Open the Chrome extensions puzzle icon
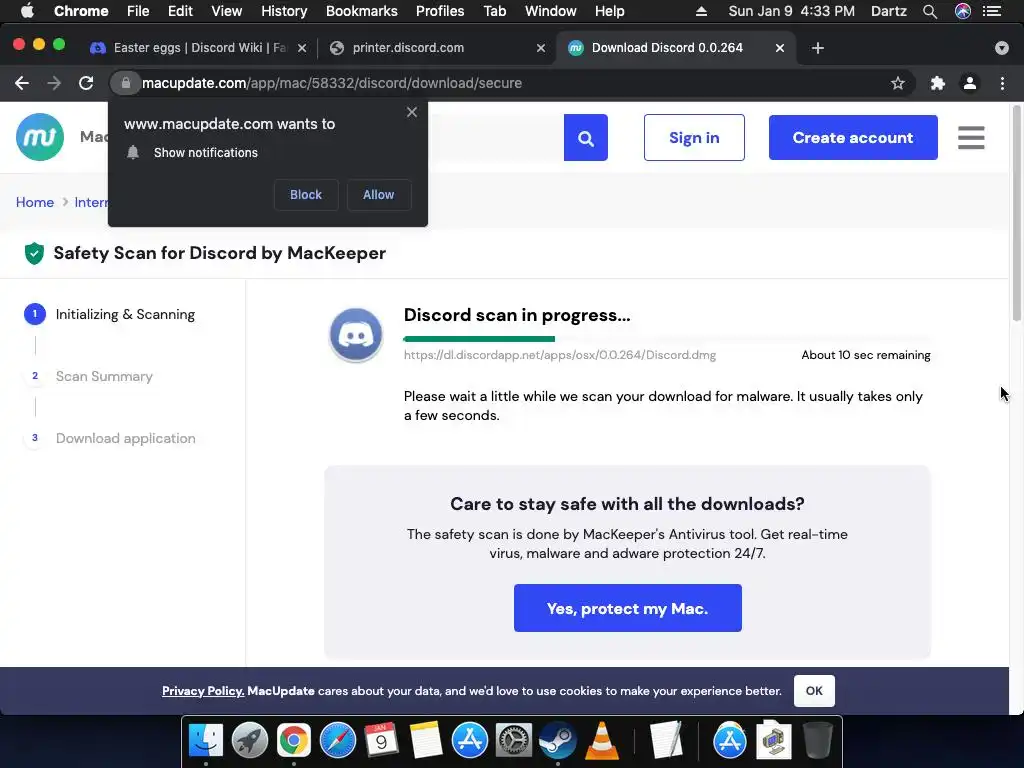This screenshot has height=768, width=1024. coord(938,83)
